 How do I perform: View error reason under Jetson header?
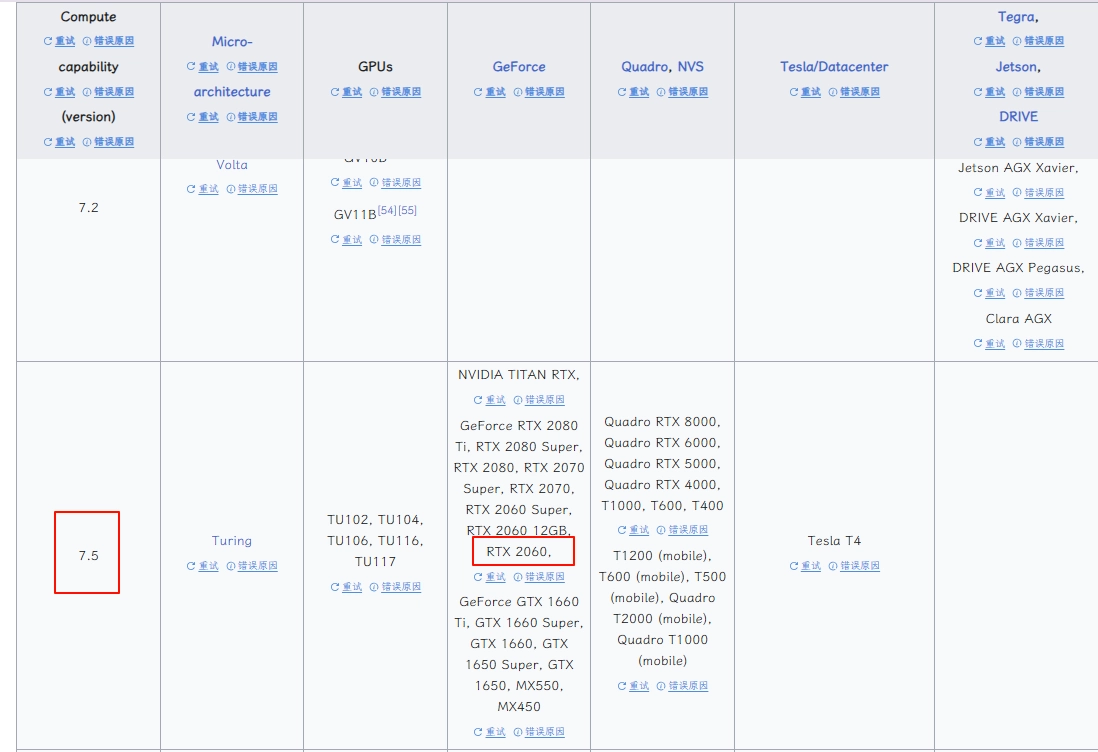1038,92
